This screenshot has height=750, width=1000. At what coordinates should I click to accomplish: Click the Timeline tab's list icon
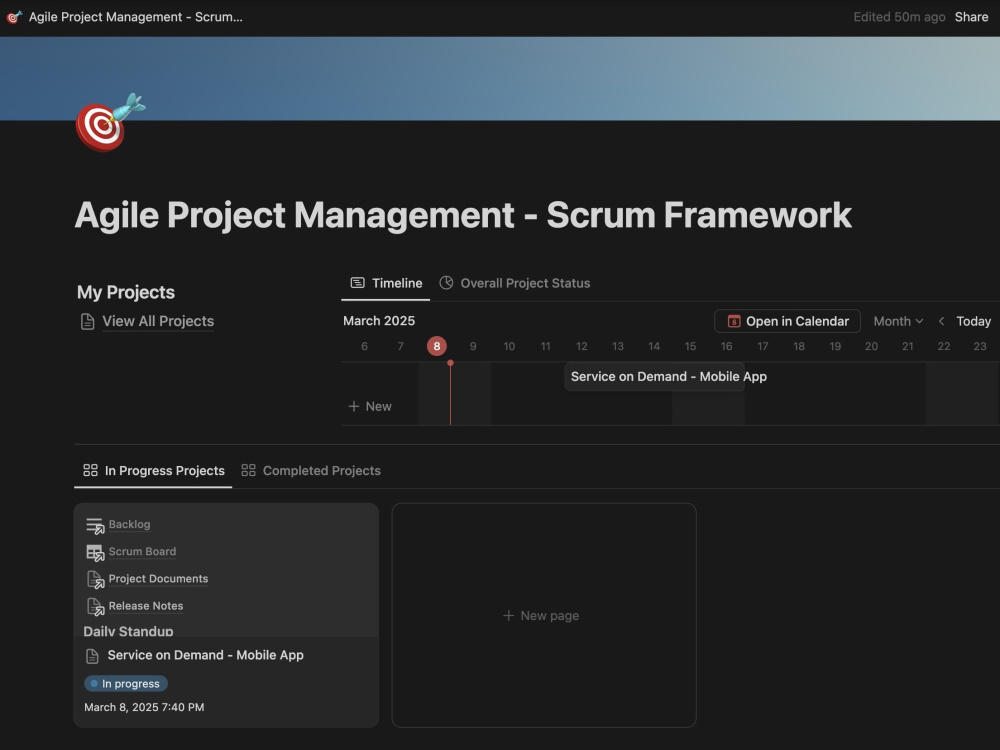[x=358, y=283]
